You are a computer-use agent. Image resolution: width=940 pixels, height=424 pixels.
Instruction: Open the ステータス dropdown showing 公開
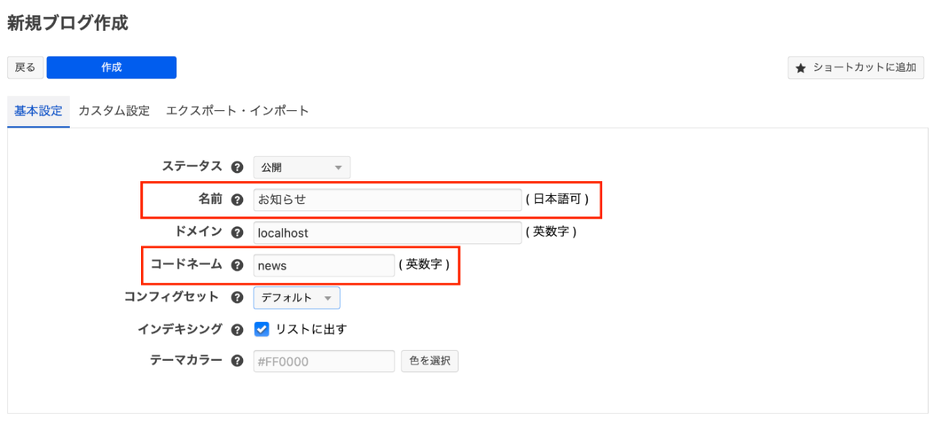click(x=301, y=168)
